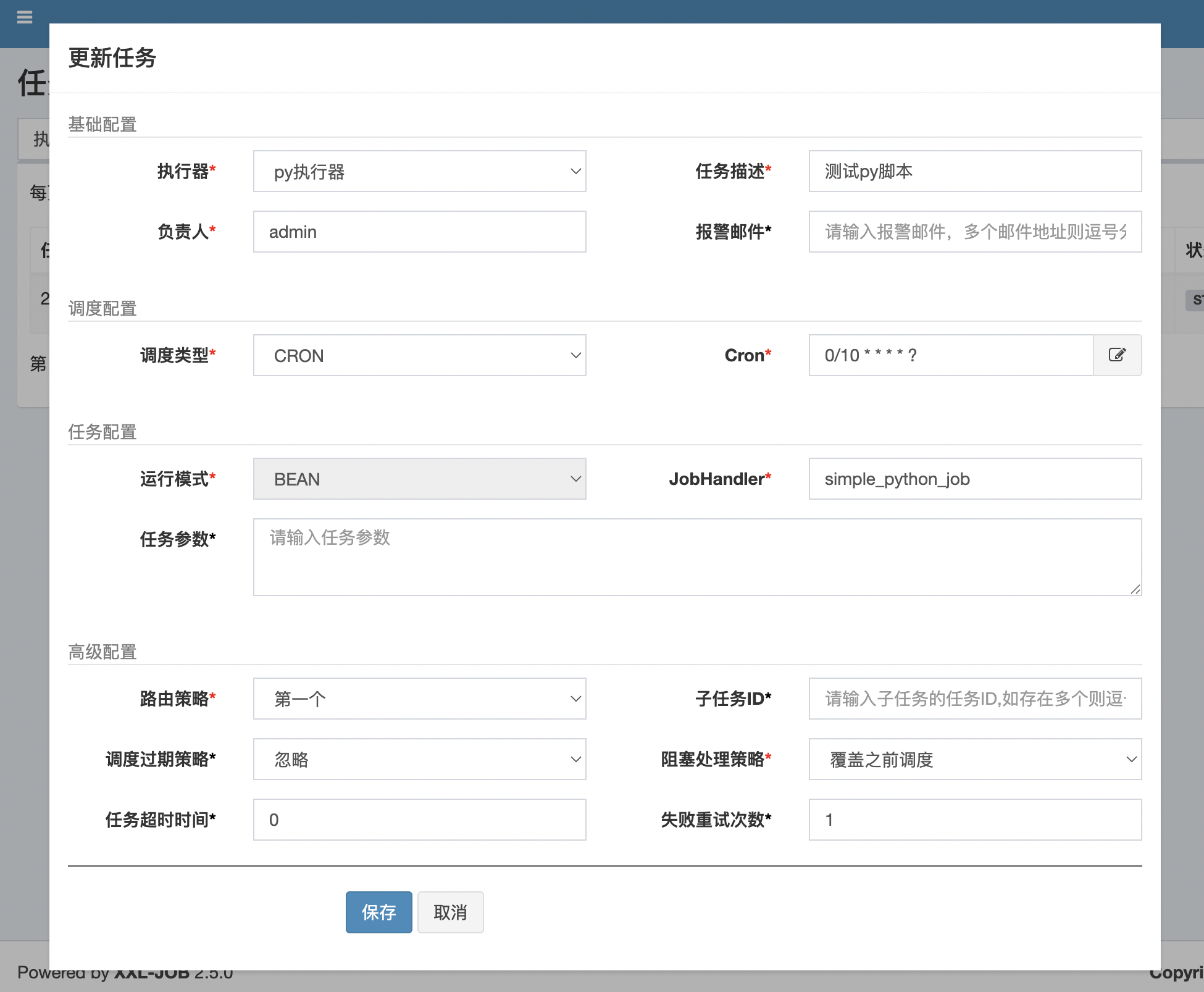Image resolution: width=1204 pixels, height=992 pixels.
Task: Click the Cron expression input field
Action: coord(951,355)
